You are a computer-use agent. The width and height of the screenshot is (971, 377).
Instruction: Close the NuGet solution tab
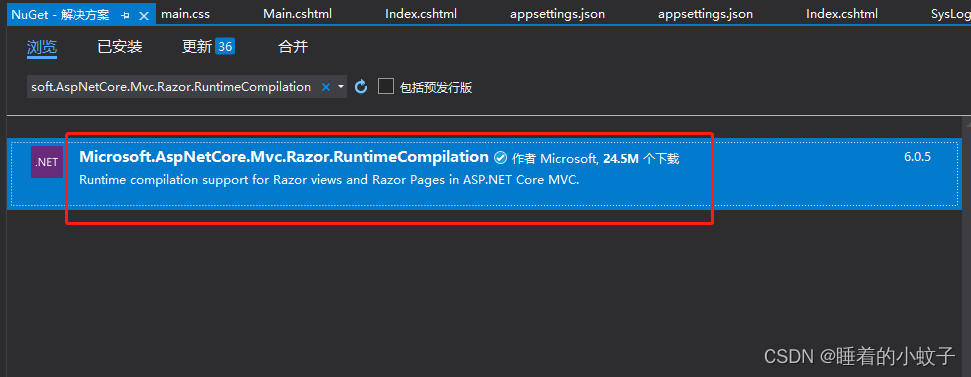point(144,15)
